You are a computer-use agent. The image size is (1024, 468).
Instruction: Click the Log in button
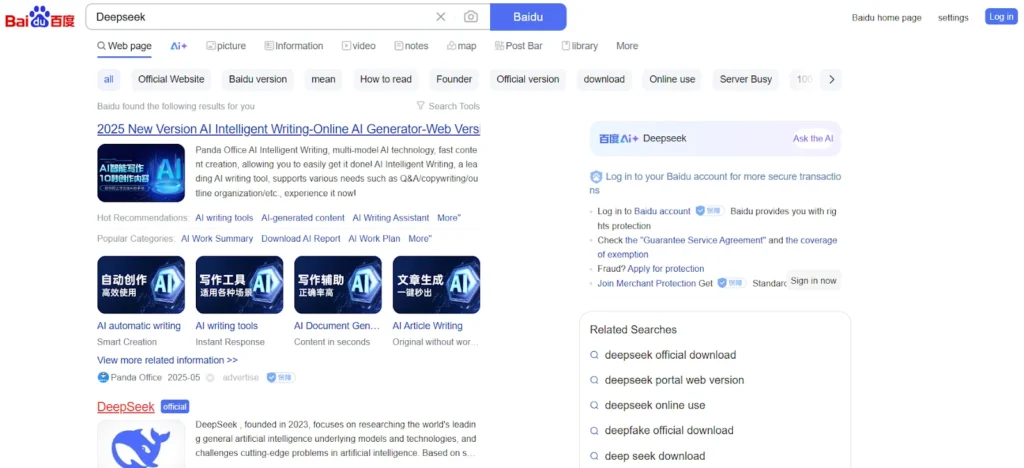pos(1000,17)
